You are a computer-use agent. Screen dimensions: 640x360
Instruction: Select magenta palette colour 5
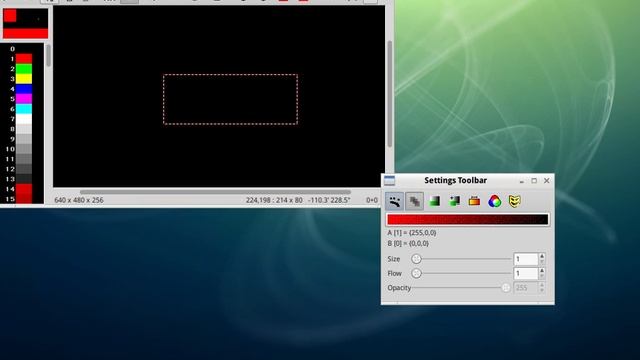pyautogui.click(x=24, y=99)
